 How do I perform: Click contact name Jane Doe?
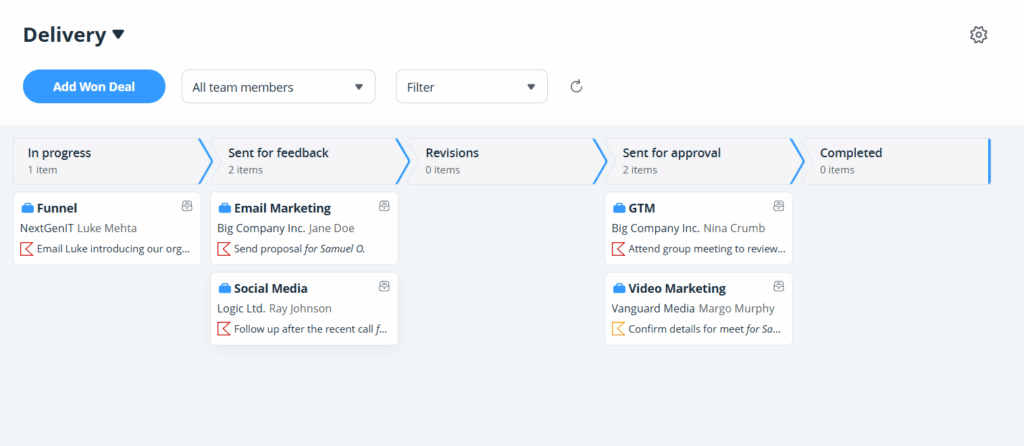pos(332,229)
